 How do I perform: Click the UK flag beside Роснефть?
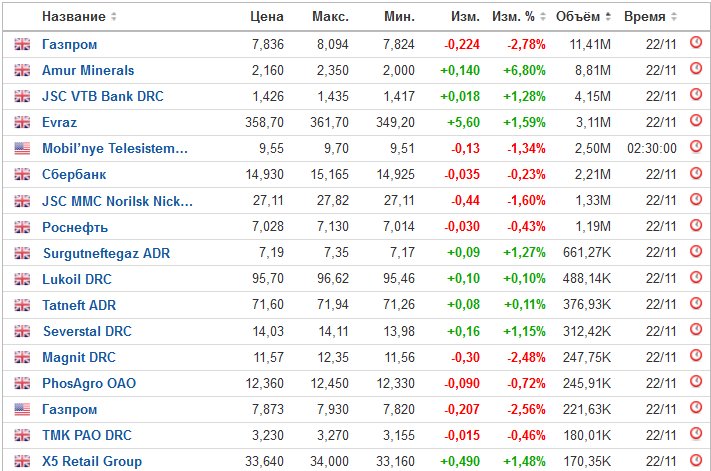(x=22, y=227)
